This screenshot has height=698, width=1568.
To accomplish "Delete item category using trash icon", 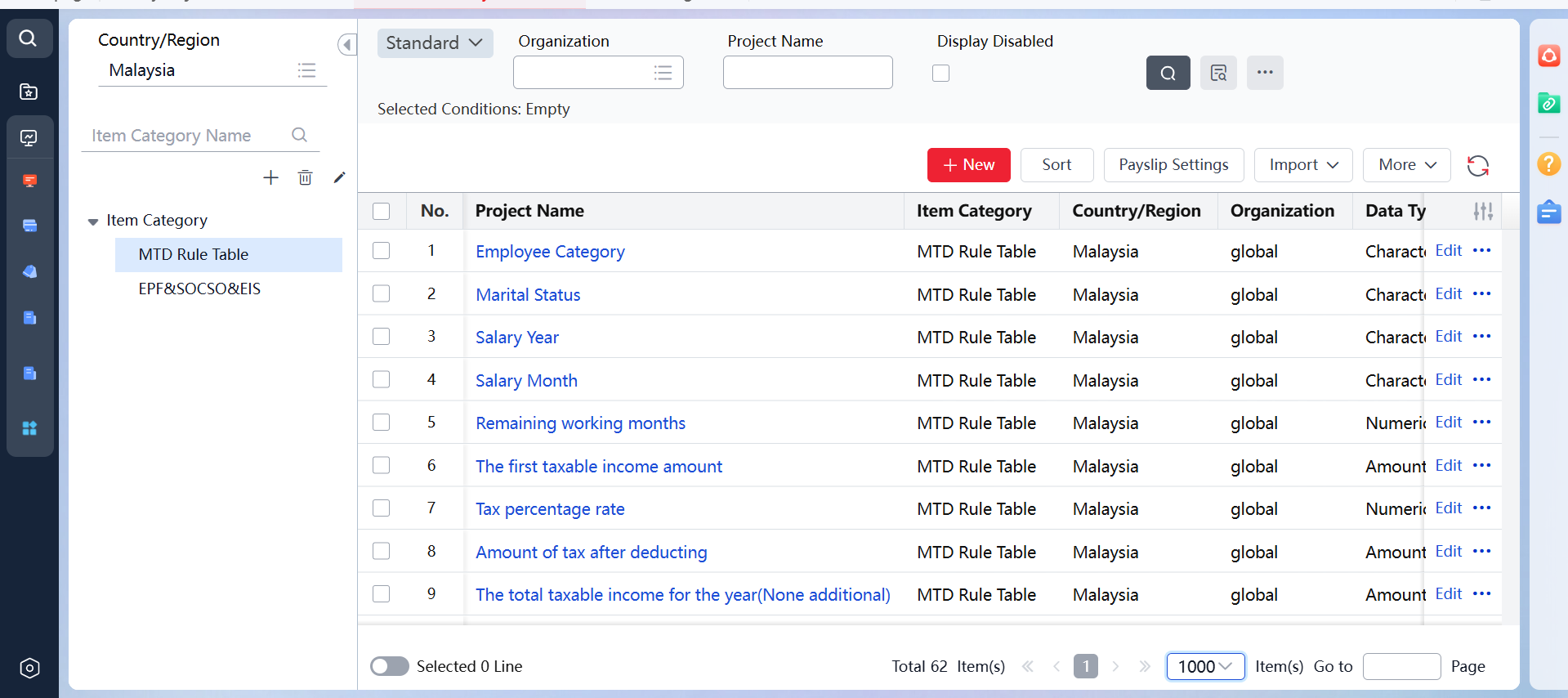I will tap(305, 177).
